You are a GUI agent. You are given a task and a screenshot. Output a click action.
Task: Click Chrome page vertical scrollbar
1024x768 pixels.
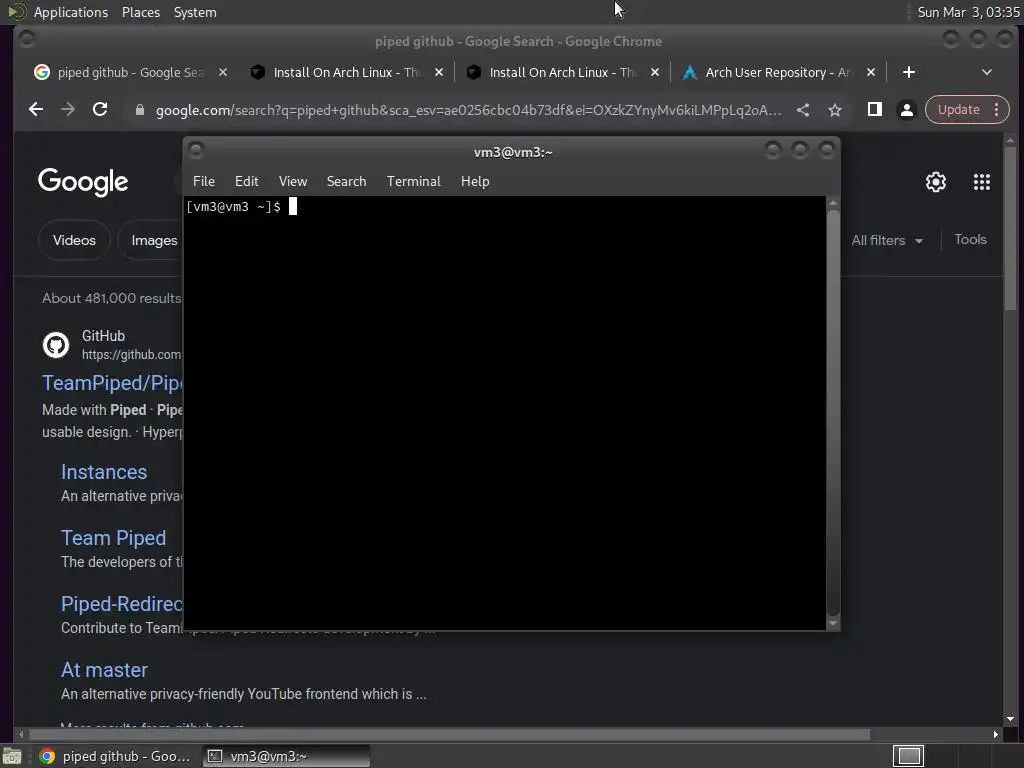click(1010, 229)
